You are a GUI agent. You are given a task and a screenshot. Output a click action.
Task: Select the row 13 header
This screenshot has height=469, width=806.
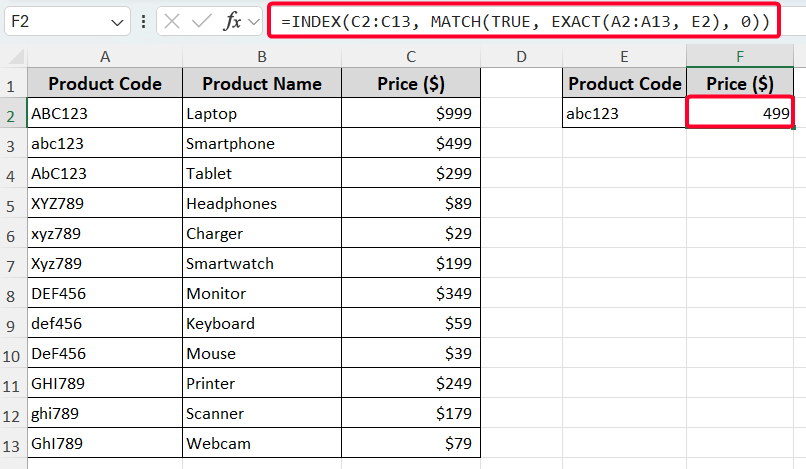tap(14, 443)
